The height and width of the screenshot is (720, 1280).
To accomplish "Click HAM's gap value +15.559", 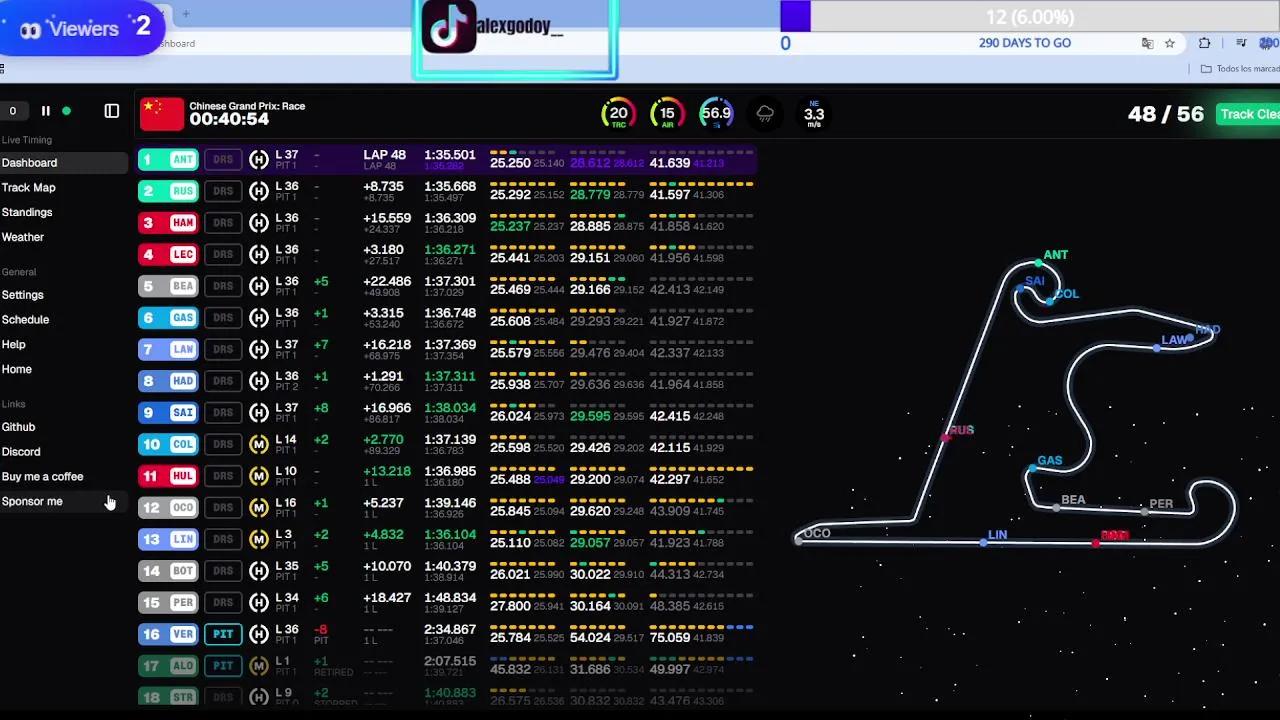I will click(387, 218).
